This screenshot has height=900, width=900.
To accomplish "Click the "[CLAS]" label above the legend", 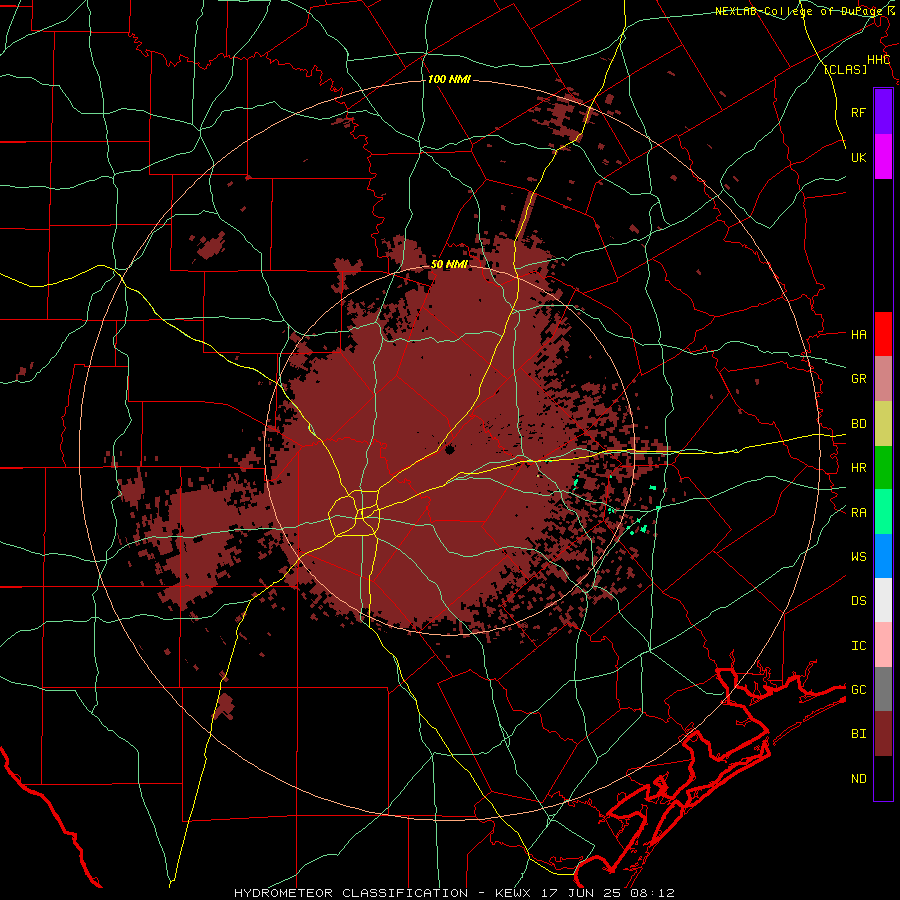I will (x=845, y=69).
